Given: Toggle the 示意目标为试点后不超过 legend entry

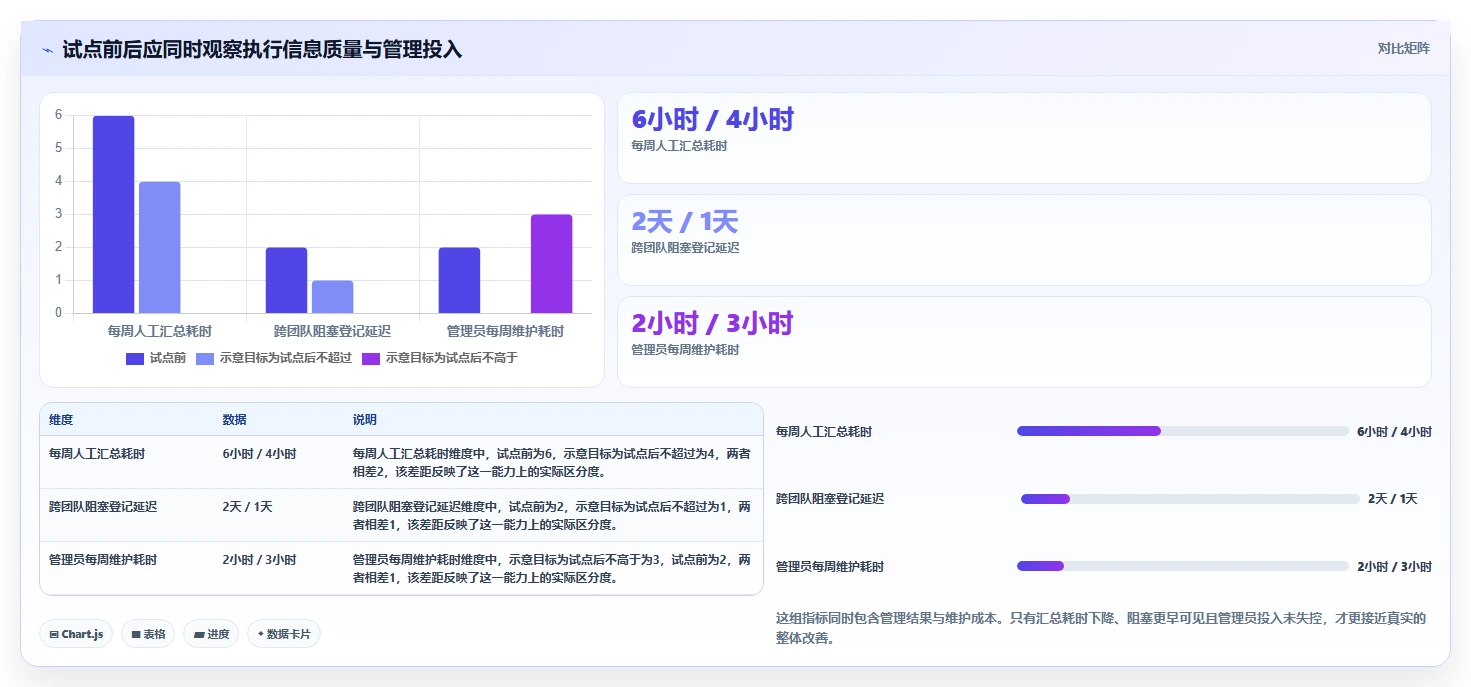Looking at the screenshot, I should tap(274, 358).
